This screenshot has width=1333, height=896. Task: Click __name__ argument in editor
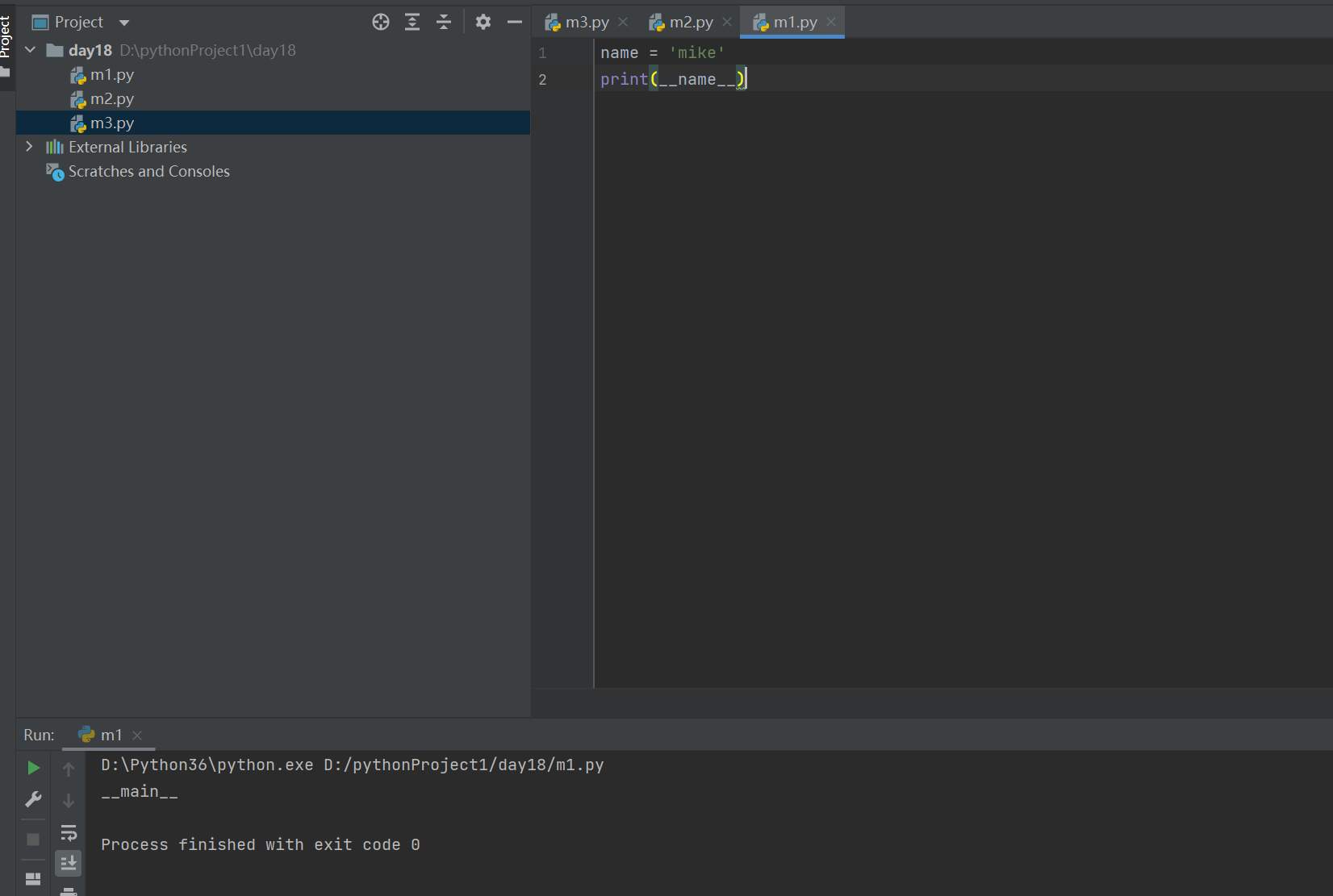click(x=697, y=79)
